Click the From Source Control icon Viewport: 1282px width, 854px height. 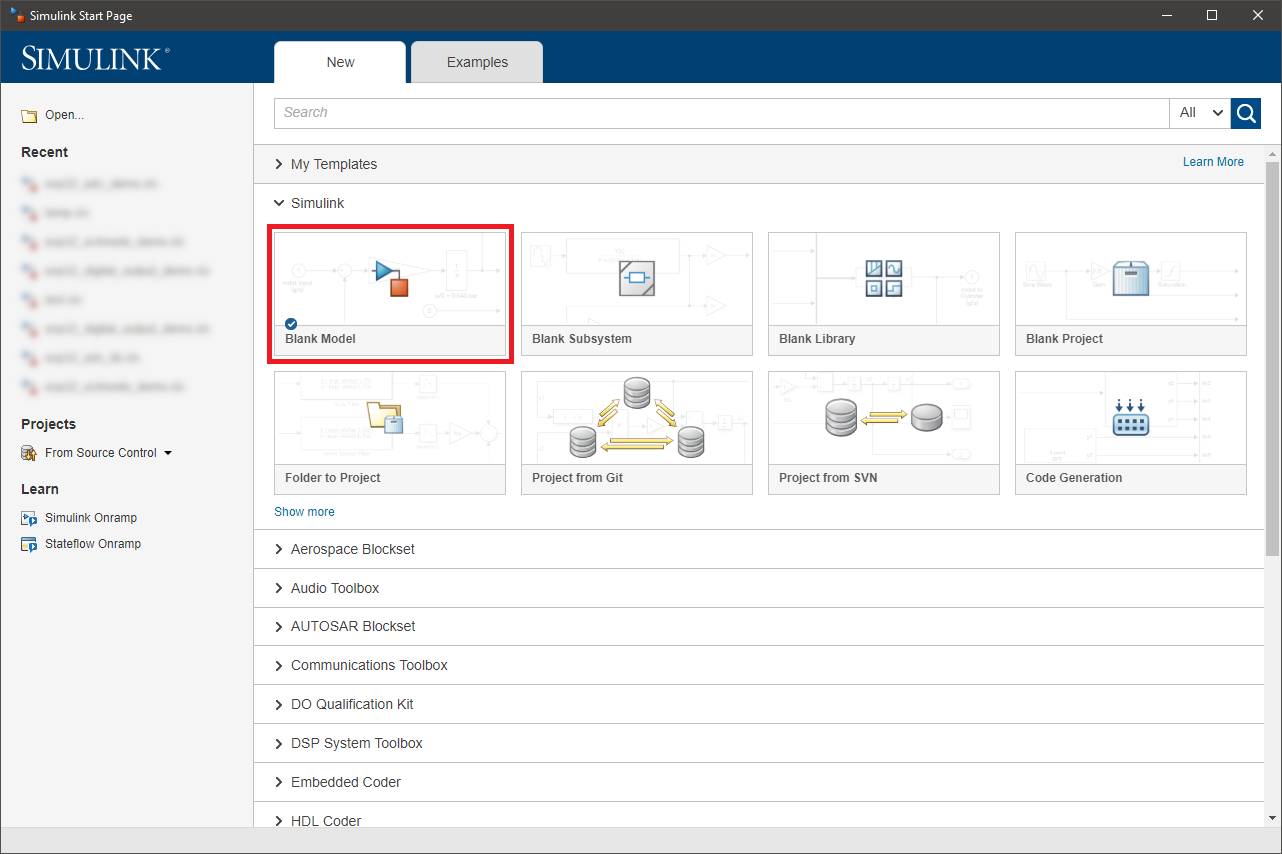(x=29, y=453)
